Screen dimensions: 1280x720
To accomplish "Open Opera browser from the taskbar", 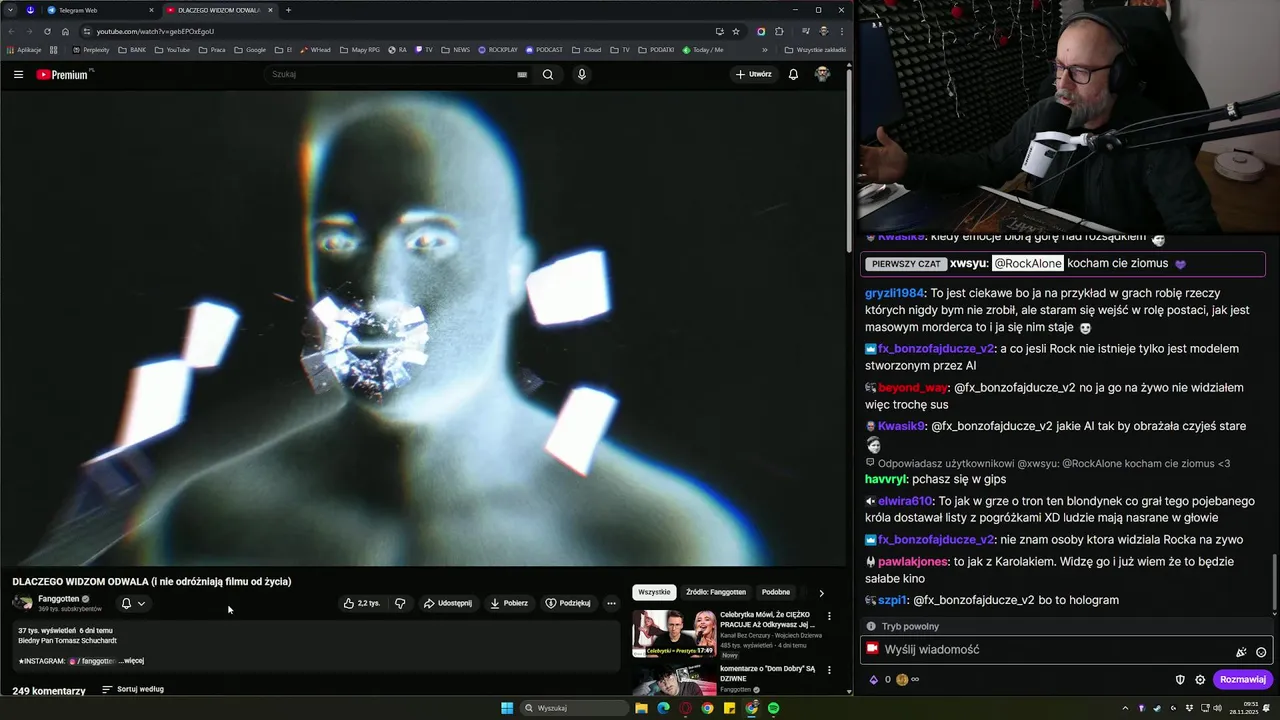I will [x=685, y=708].
